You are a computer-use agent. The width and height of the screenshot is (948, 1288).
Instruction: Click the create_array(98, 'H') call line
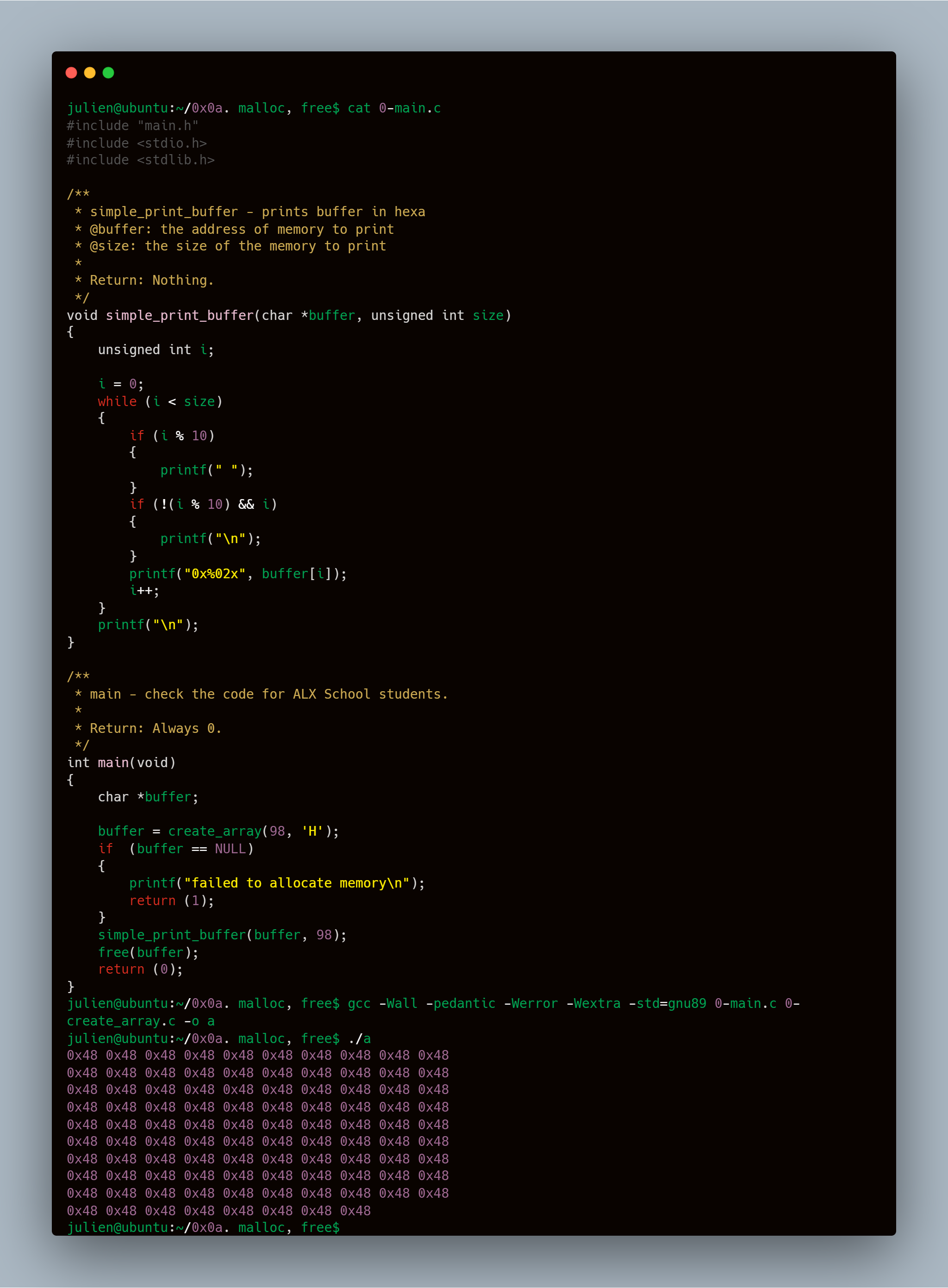[218, 832]
